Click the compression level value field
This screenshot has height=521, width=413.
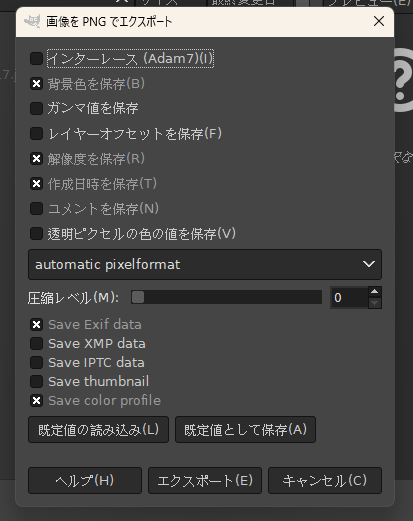click(349, 298)
